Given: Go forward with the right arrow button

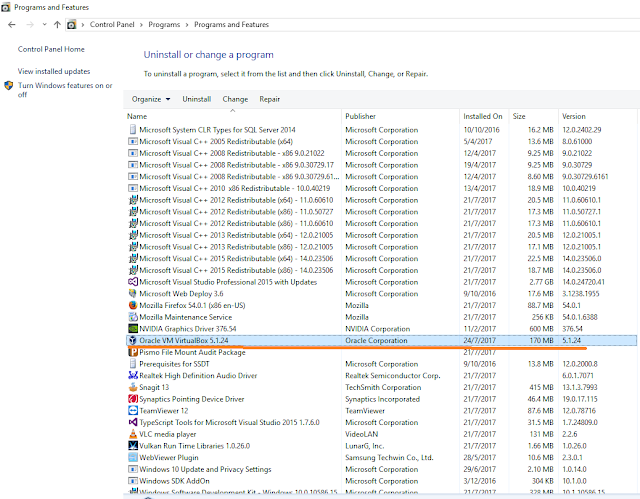Looking at the screenshot, I should tap(30, 24).
